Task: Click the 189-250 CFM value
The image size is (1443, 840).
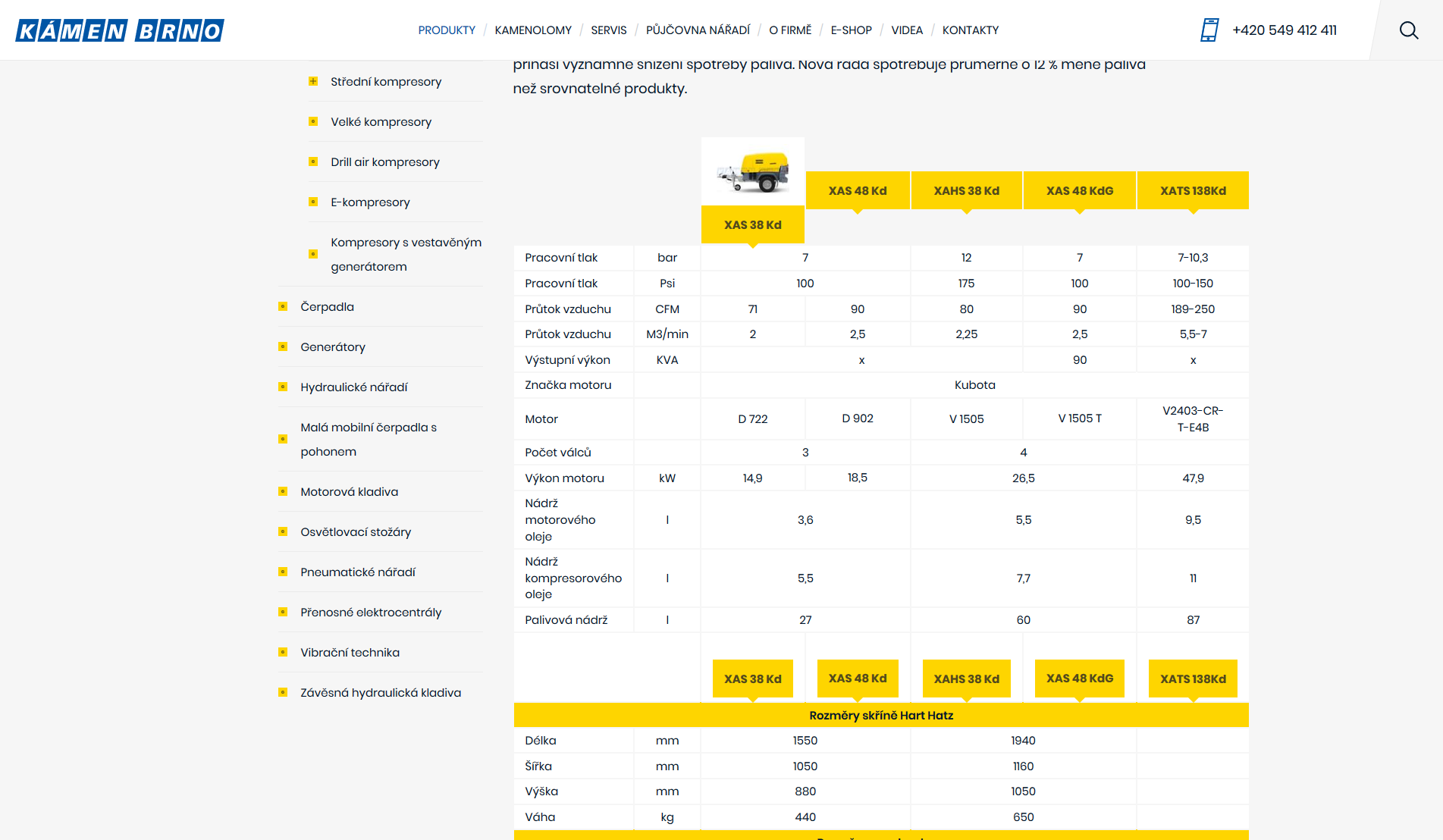Action: [x=1193, y=309]
